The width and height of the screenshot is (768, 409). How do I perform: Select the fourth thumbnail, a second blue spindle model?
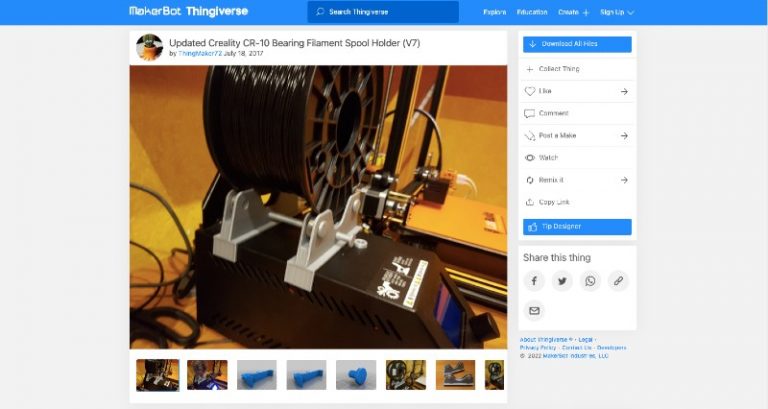306,375
